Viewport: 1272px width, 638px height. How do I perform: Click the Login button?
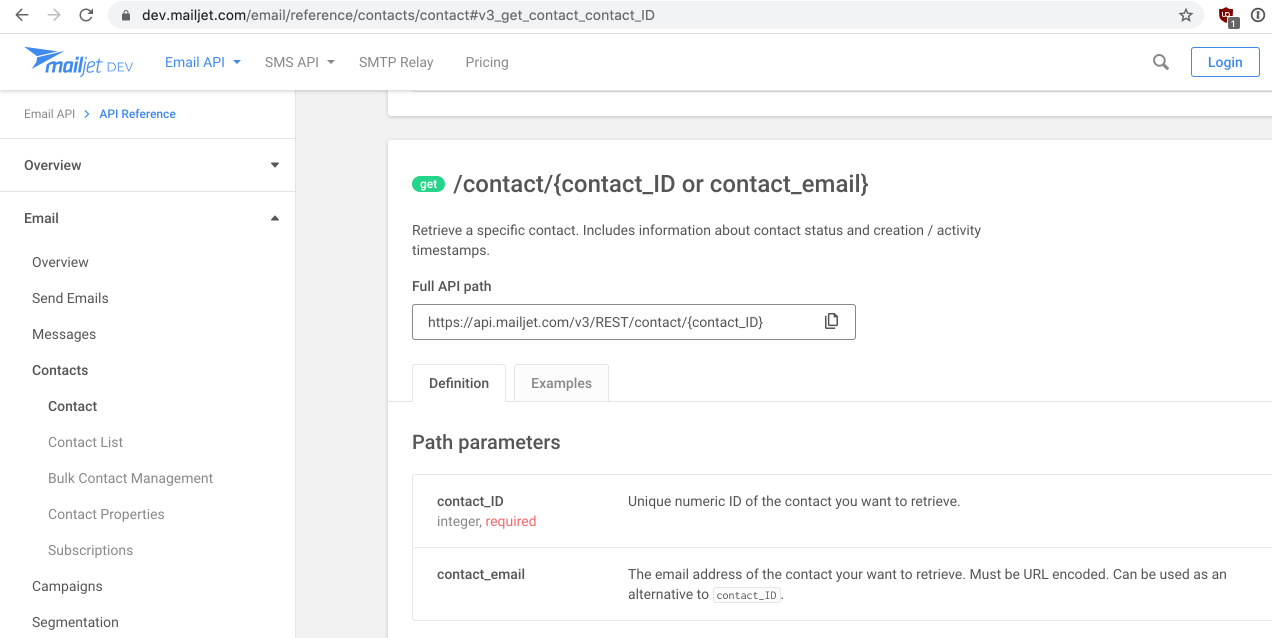tap(1224, 61)
